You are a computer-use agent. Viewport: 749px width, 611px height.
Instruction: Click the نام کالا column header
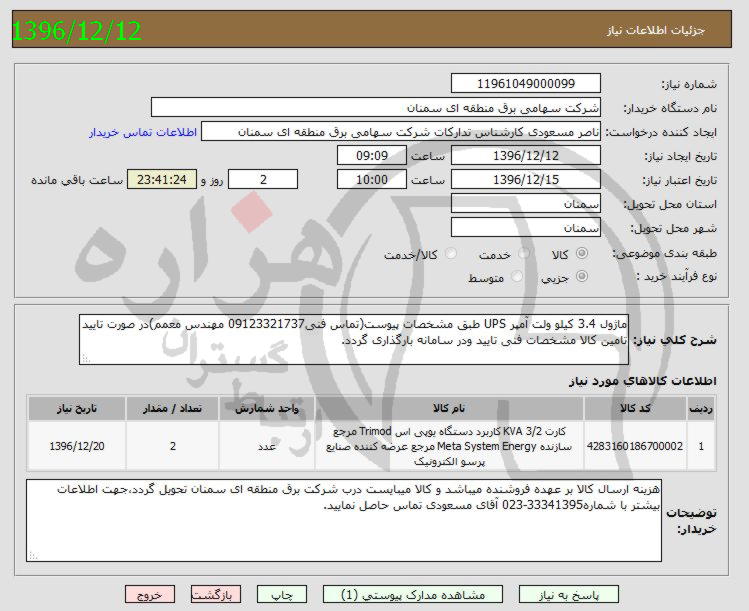449,408
